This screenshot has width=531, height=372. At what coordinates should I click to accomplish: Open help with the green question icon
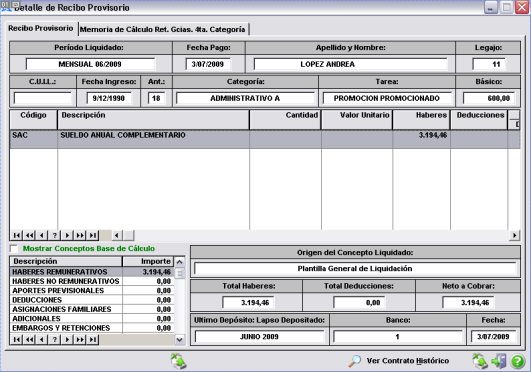pos(517,361)
